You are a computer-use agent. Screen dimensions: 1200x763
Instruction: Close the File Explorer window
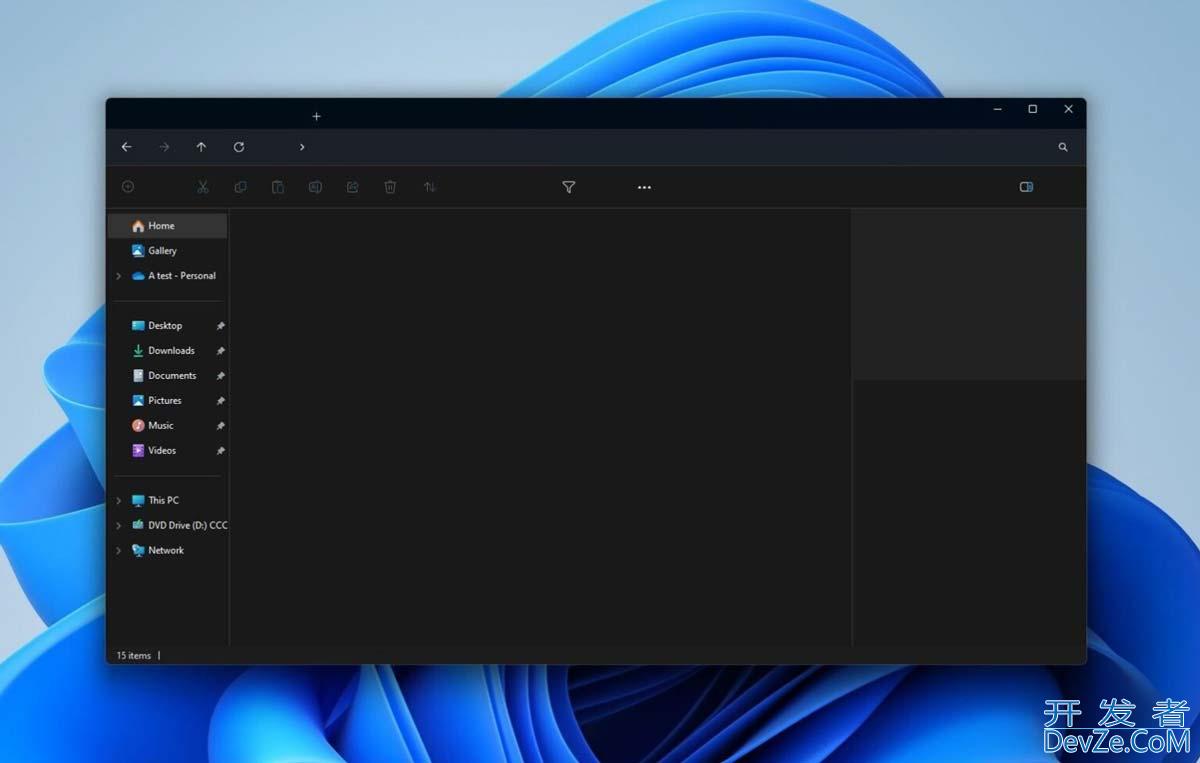tap(1068, 109)
